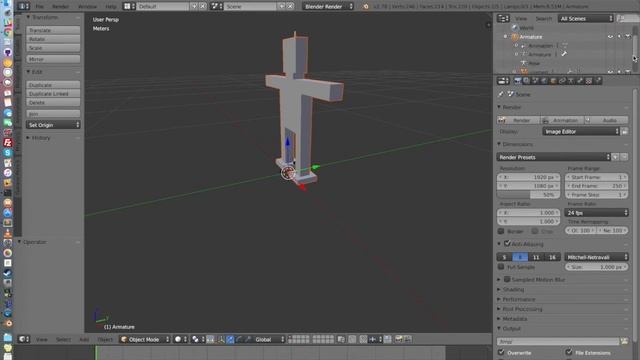This screenshot has width=640, height=360.
Task: Click the output path input field
Action: click(558, 341)
